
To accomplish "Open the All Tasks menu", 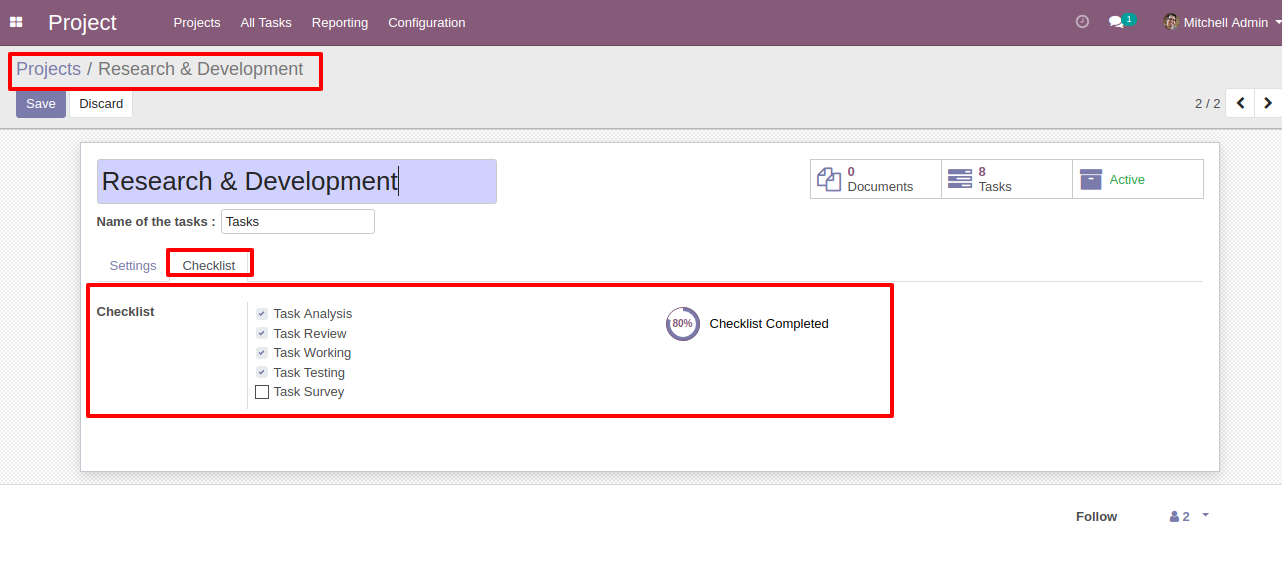I will point(266,22).
